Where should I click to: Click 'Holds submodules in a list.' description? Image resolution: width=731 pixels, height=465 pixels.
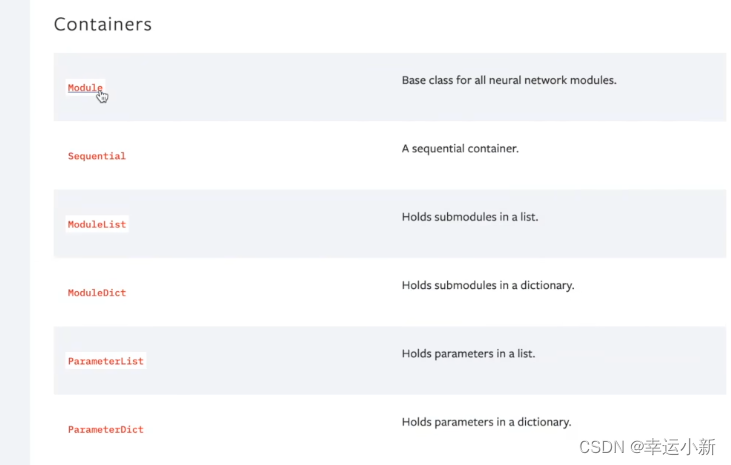click(x=469, y=216)
